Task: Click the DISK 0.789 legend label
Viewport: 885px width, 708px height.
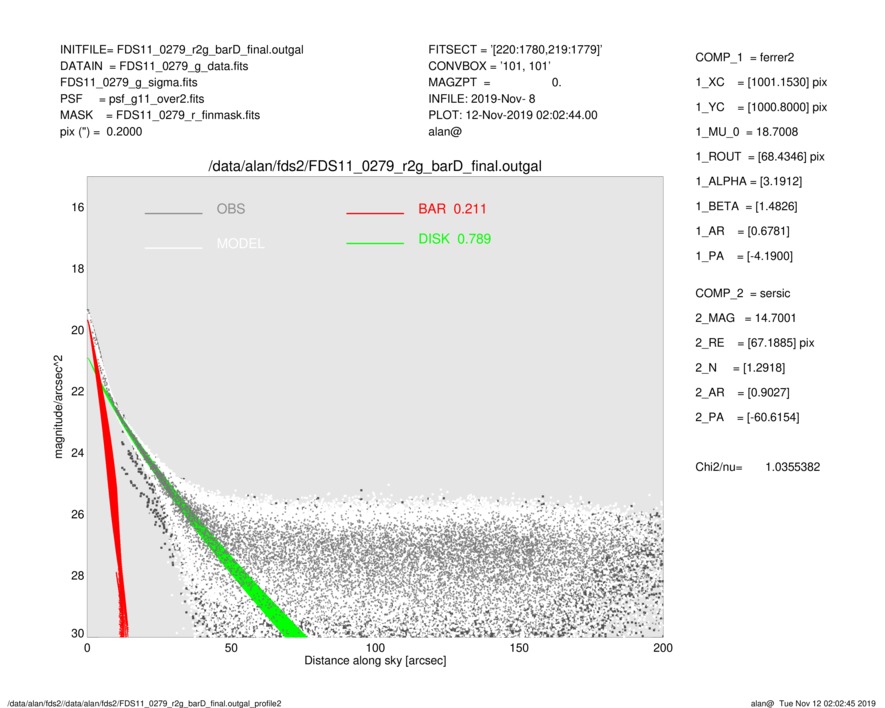Action: click(454, 239)
